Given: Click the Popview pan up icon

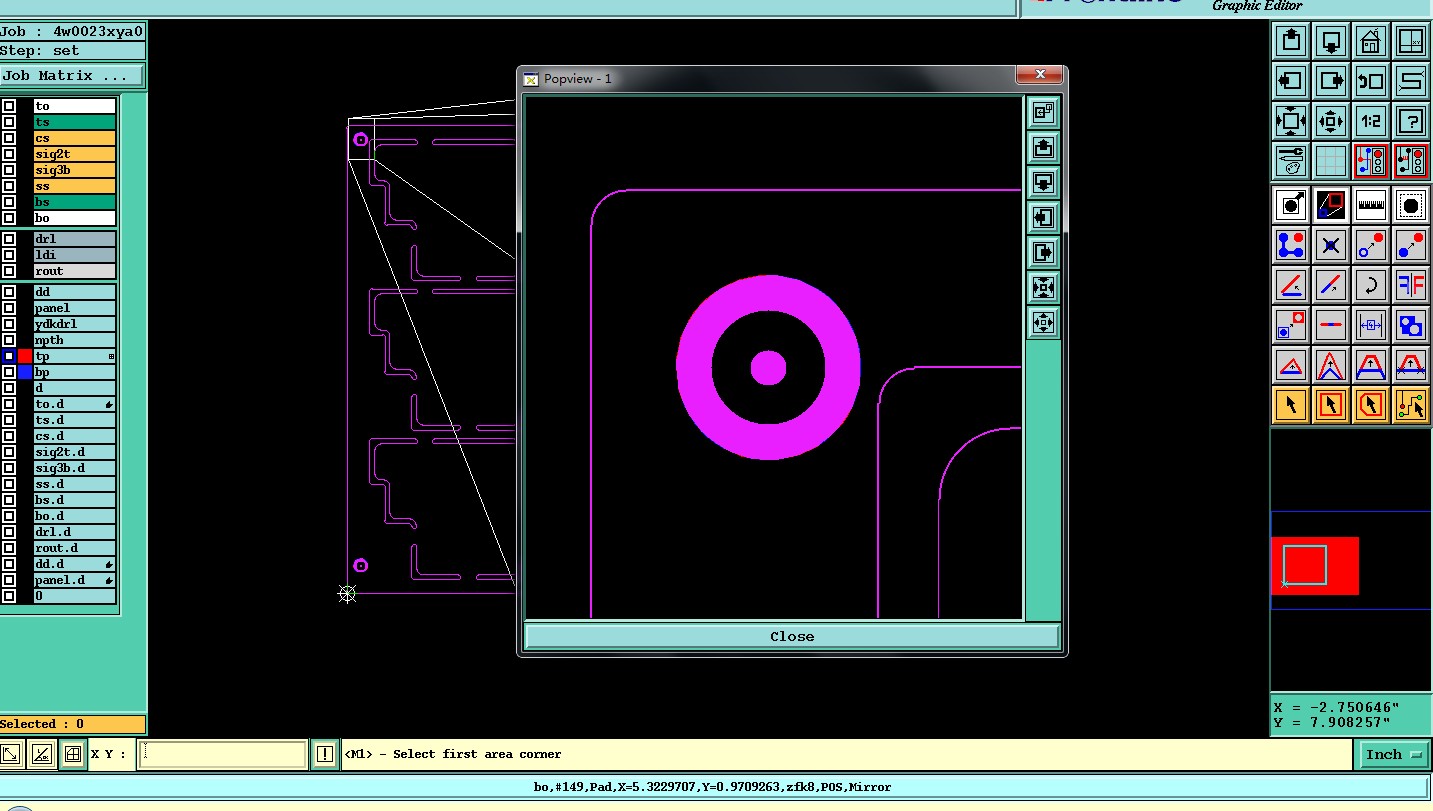Looking at the screenshot, I should (1043, 148).
